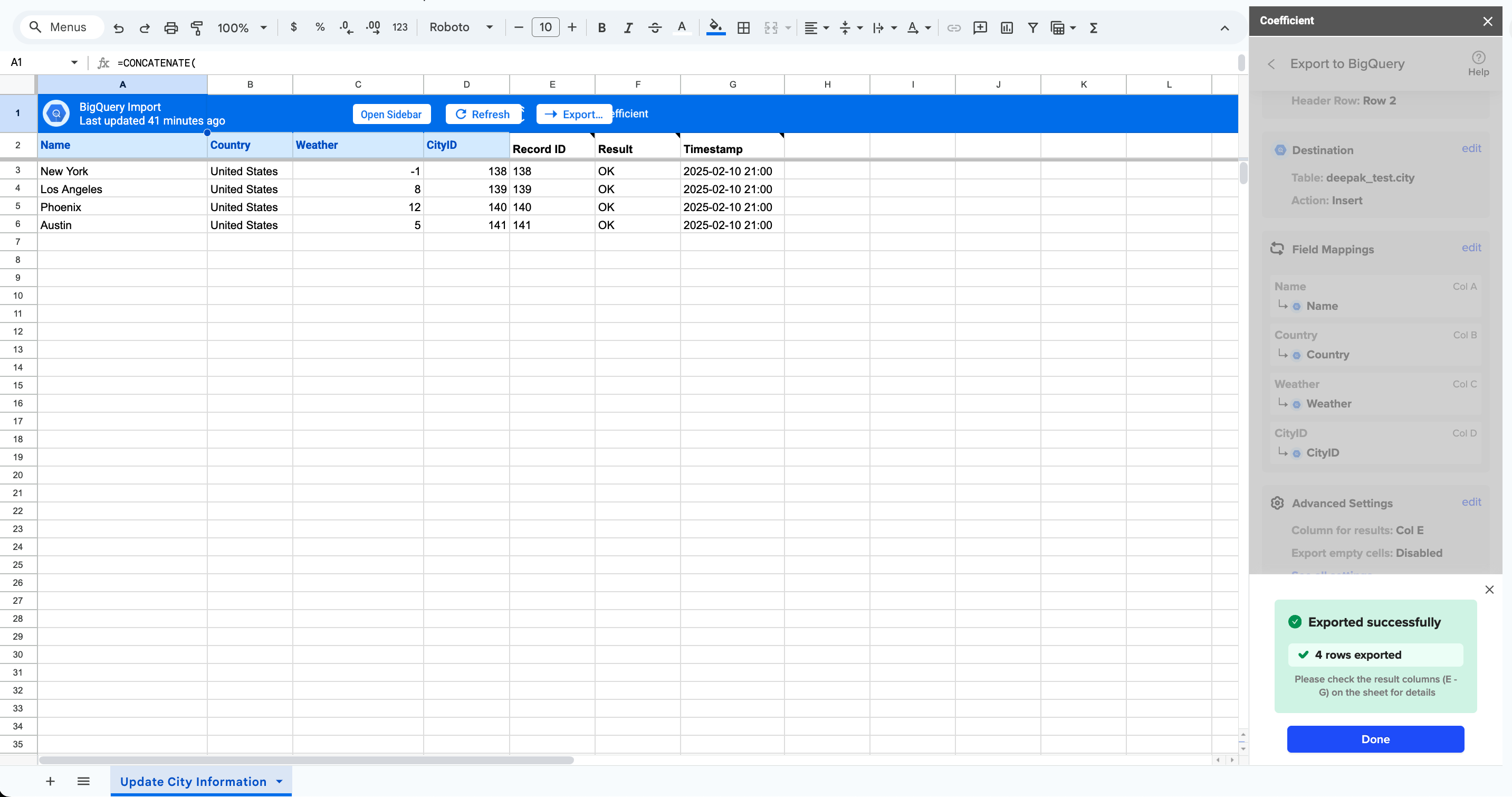Viewport: 1512px width, 797px height.
Task: Open the functions sigma icon
Action: [1094, 27]
